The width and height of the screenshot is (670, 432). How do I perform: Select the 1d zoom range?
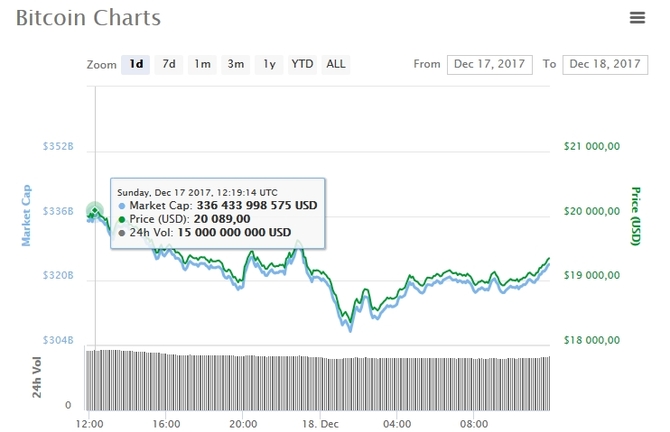135,65
